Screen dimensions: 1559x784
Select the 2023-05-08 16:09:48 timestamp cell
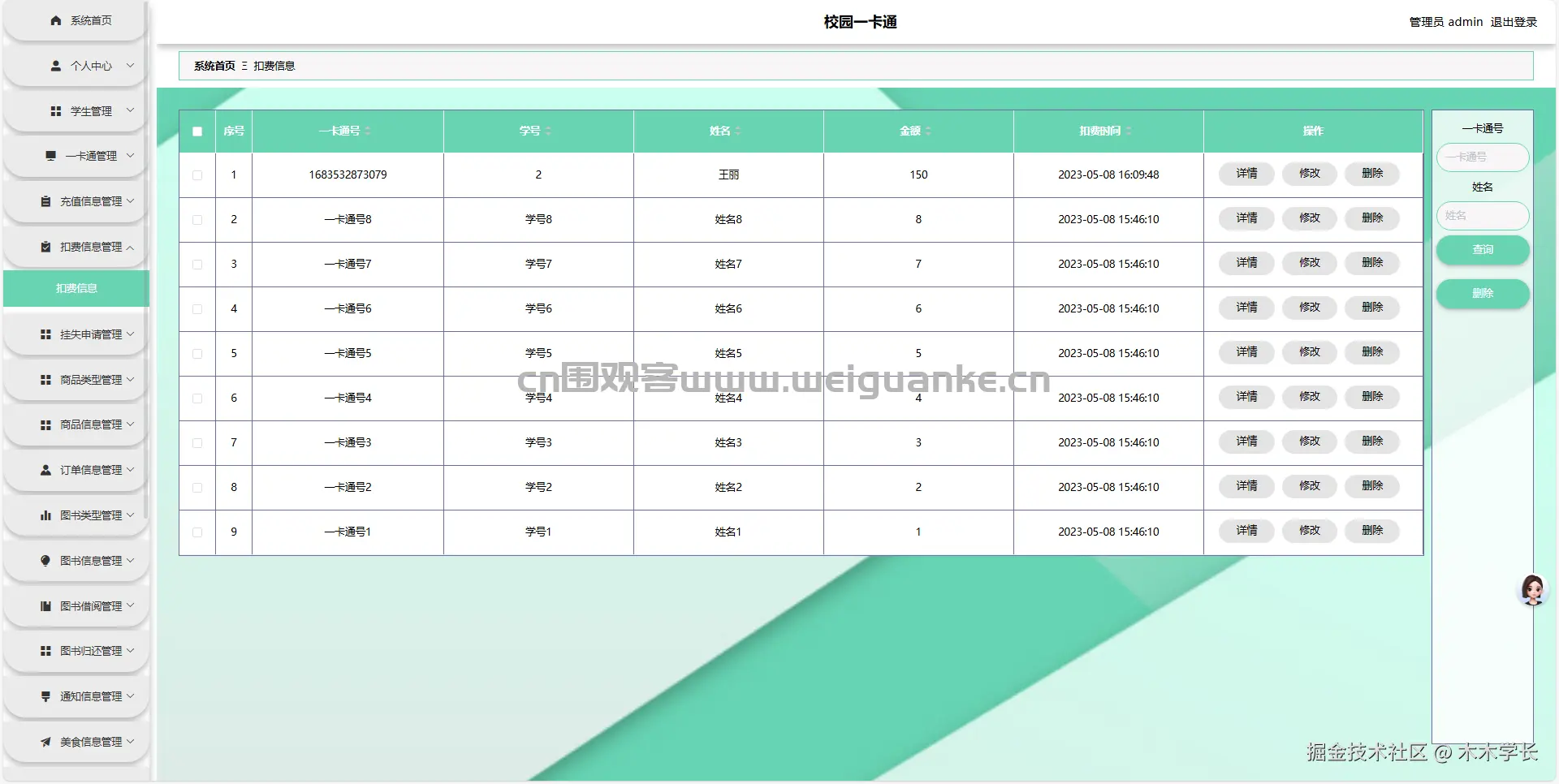1108,174
